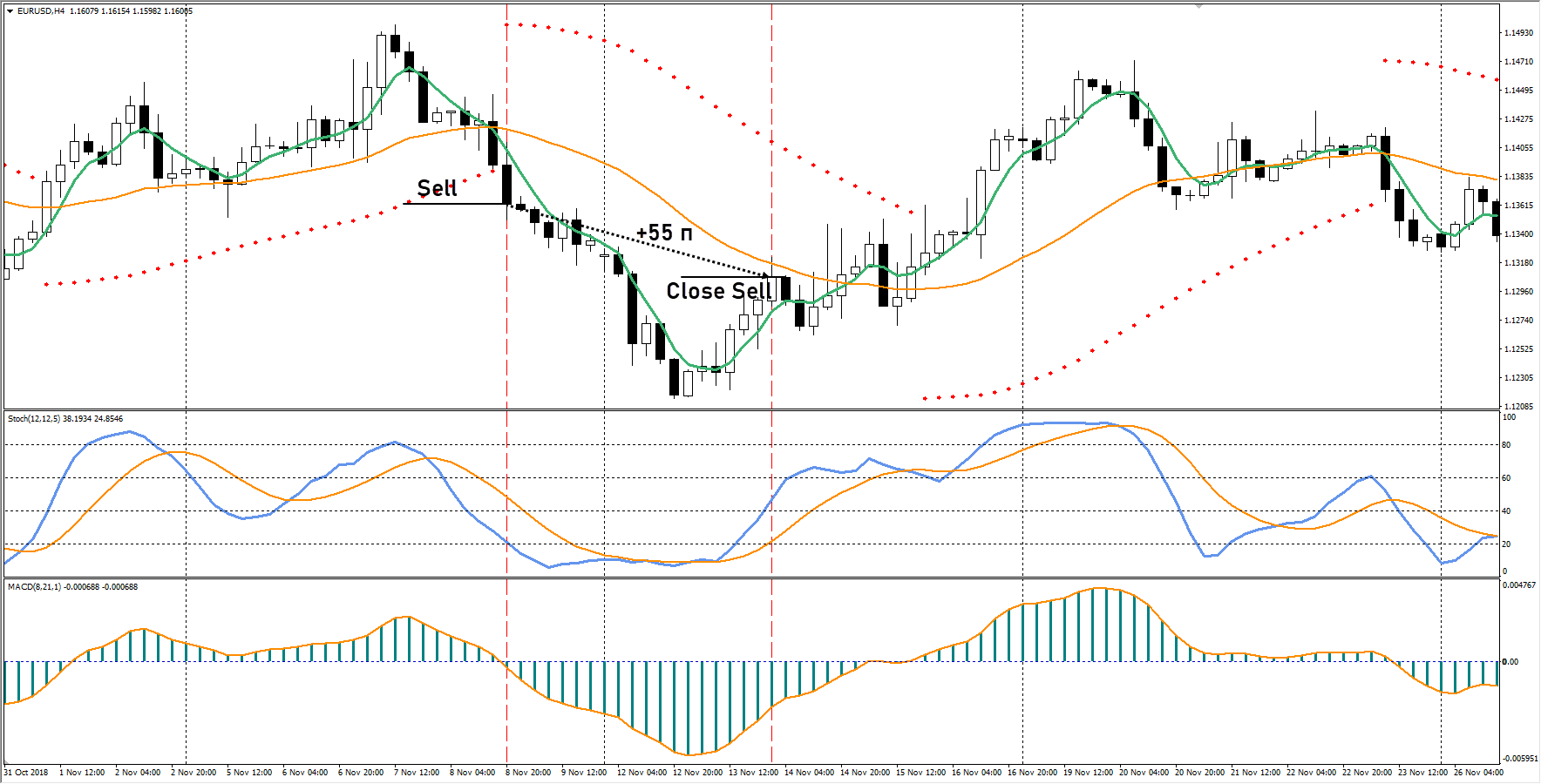Click the 1.14930 price on the scale
The height and width of the screenshot is (784, 1541).
pyautogui.click(x=1517, y=33)
